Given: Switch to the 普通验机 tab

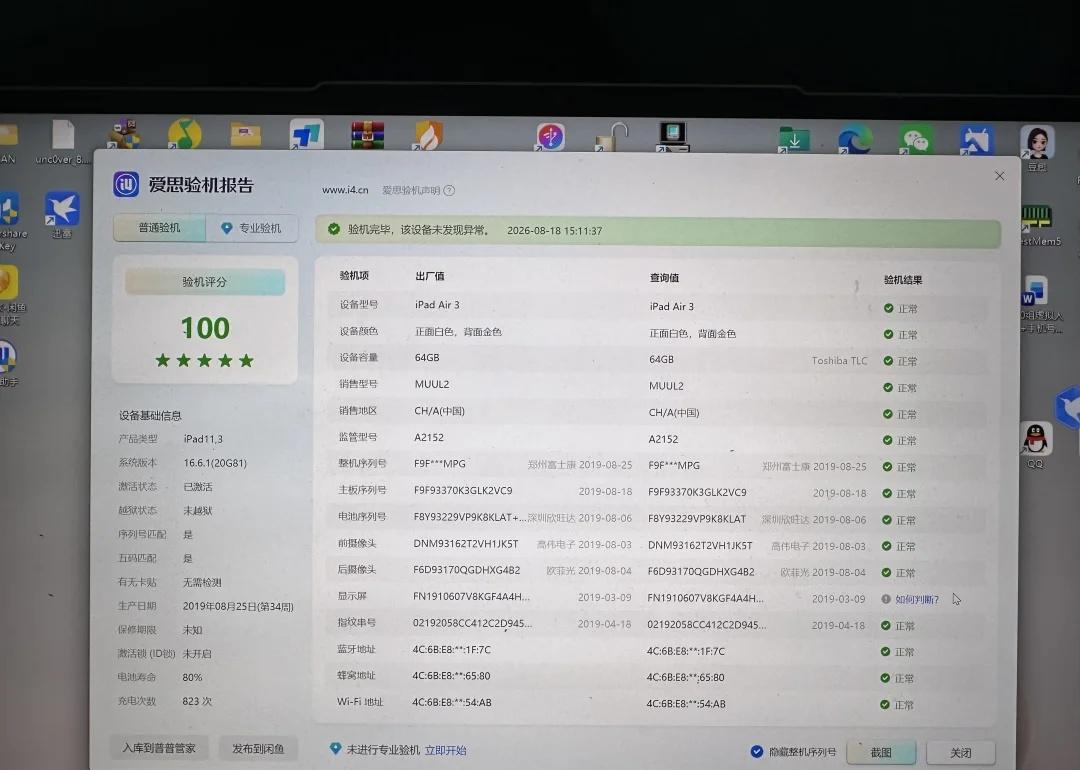Looking at the screenshot, I should pyautogui.click(x=159, y=228).
